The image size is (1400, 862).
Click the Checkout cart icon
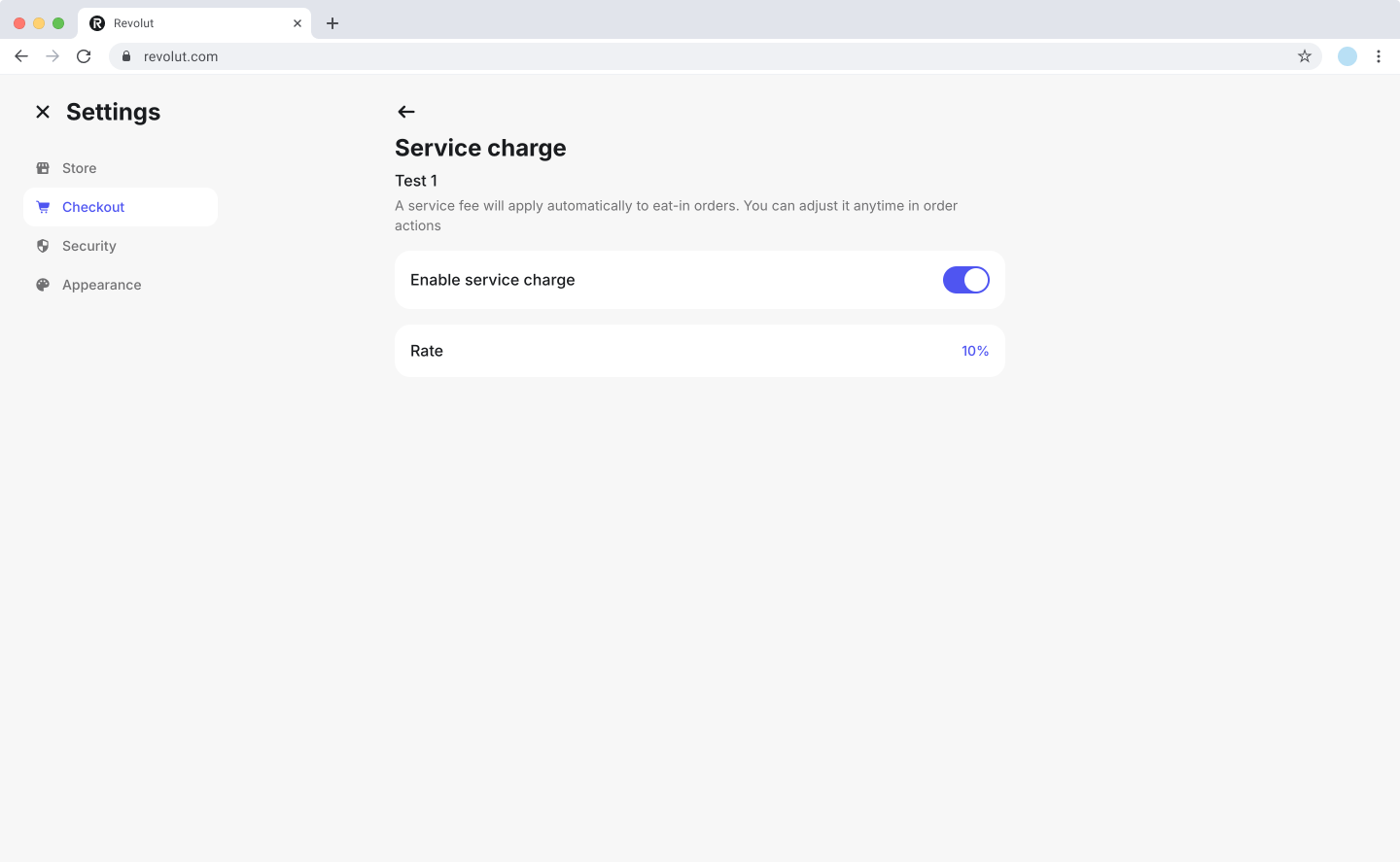(x=43, y=207)
